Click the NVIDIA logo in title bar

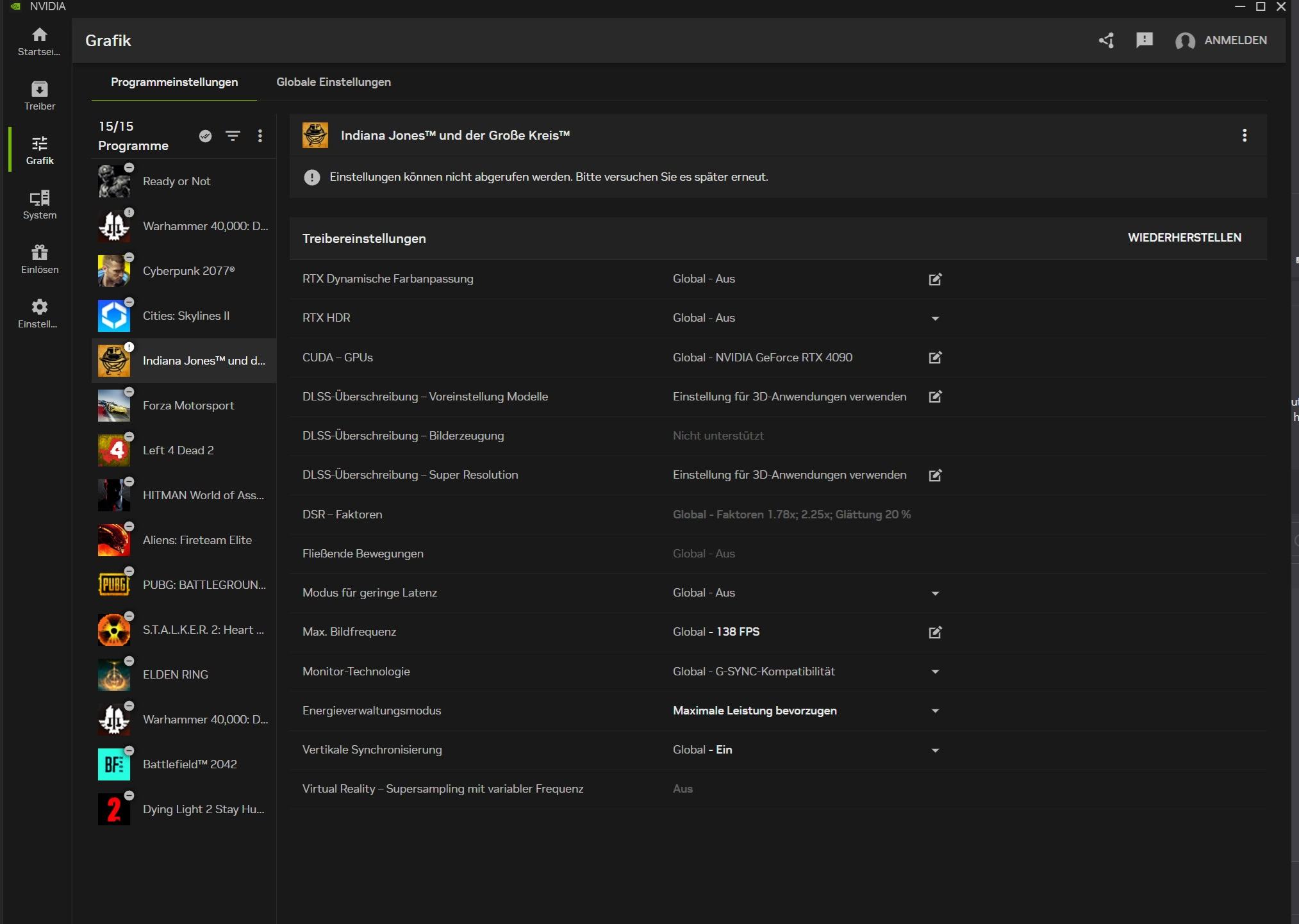[15, 6]
